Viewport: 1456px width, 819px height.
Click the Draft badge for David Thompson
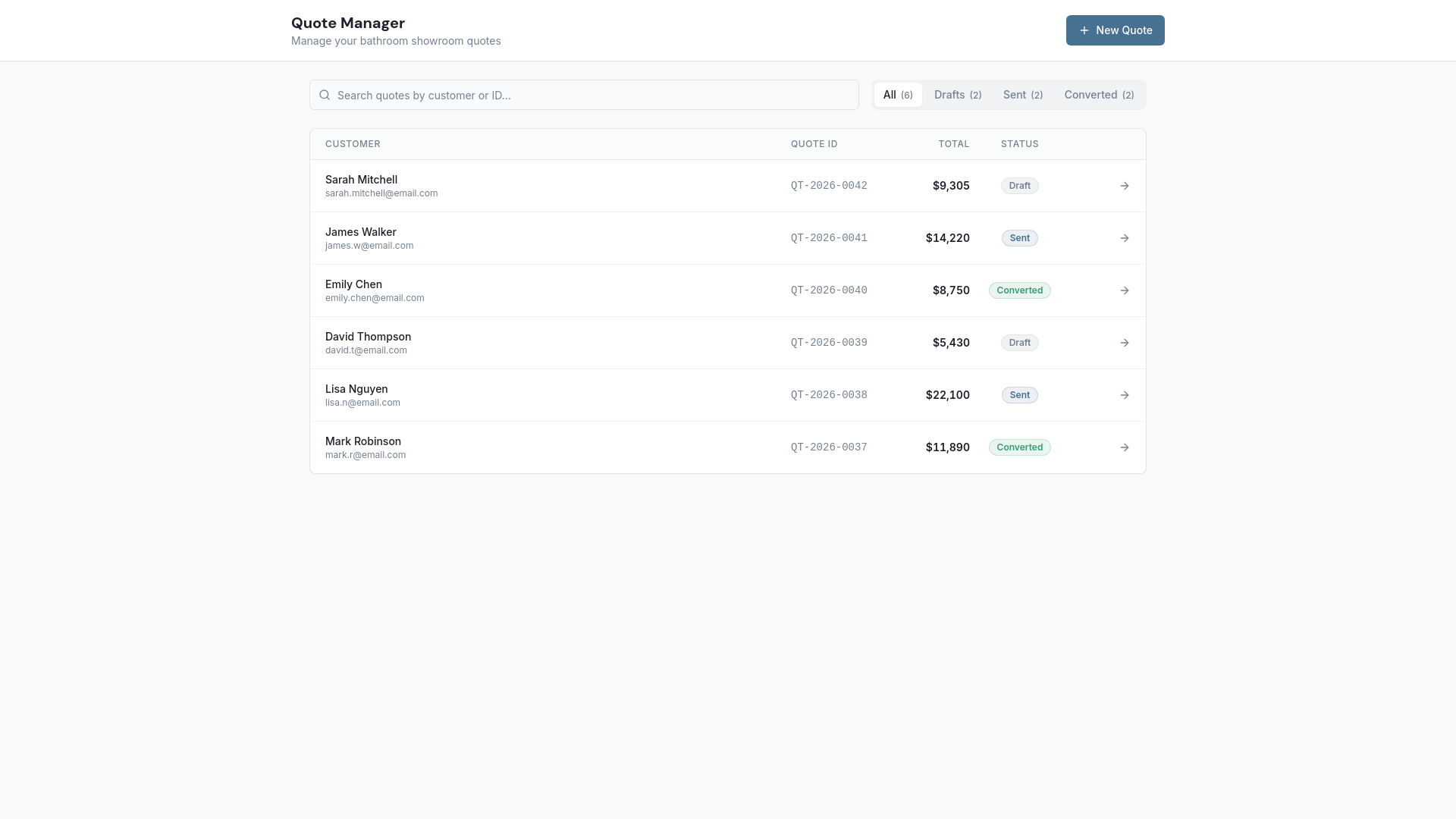click(1019, 343)
